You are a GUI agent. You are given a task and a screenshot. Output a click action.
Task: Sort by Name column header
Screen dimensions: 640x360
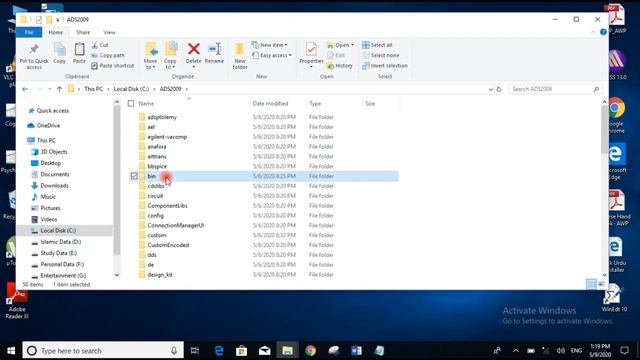pyautogui.click(x=146, y=104)
